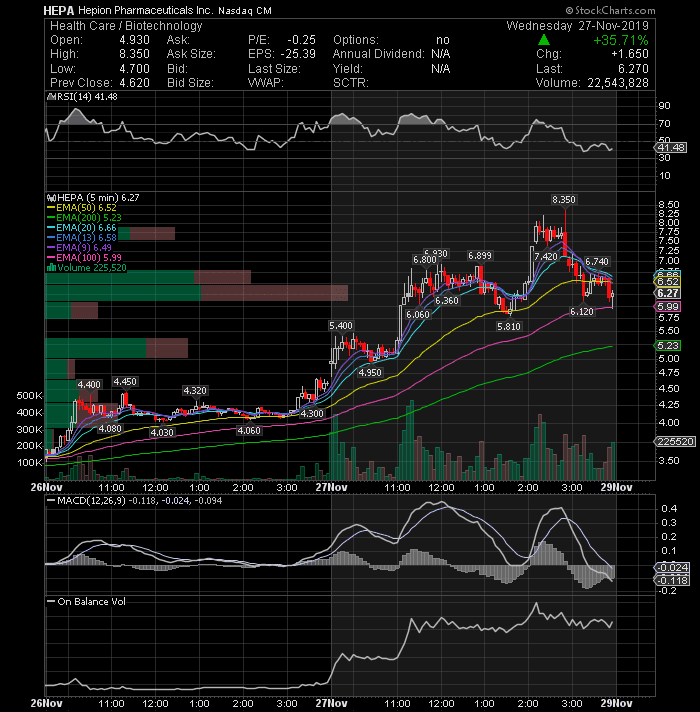Click the green 5.23 price axis tag
This screenshot has width=700, height=712.
tap(667, 346)
